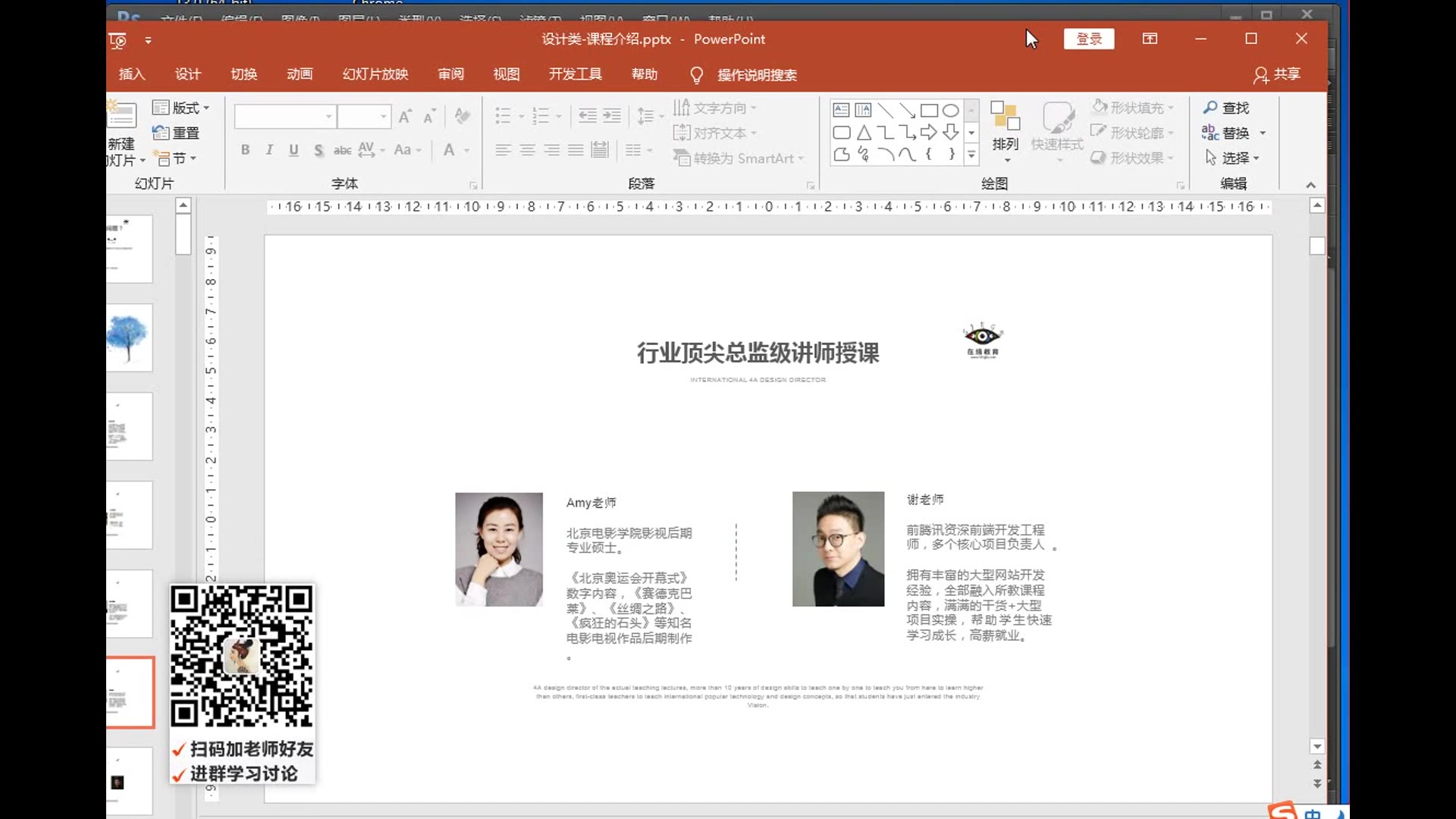Toggle right text alignment

pos(552,150)
